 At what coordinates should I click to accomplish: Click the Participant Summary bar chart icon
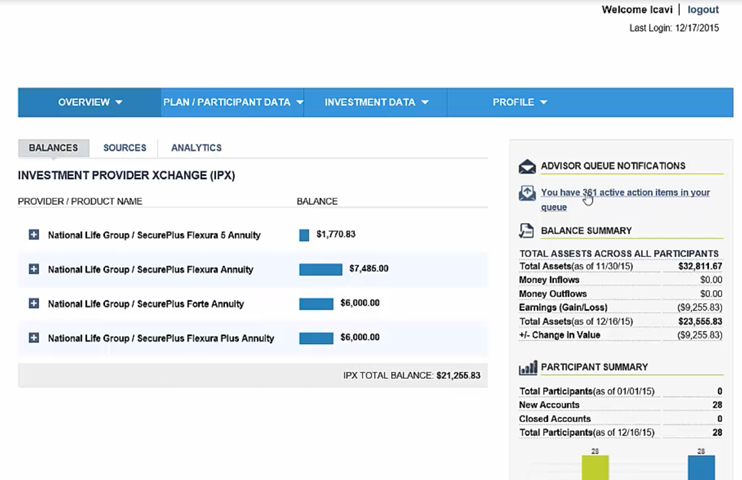[x=527, y=367]
